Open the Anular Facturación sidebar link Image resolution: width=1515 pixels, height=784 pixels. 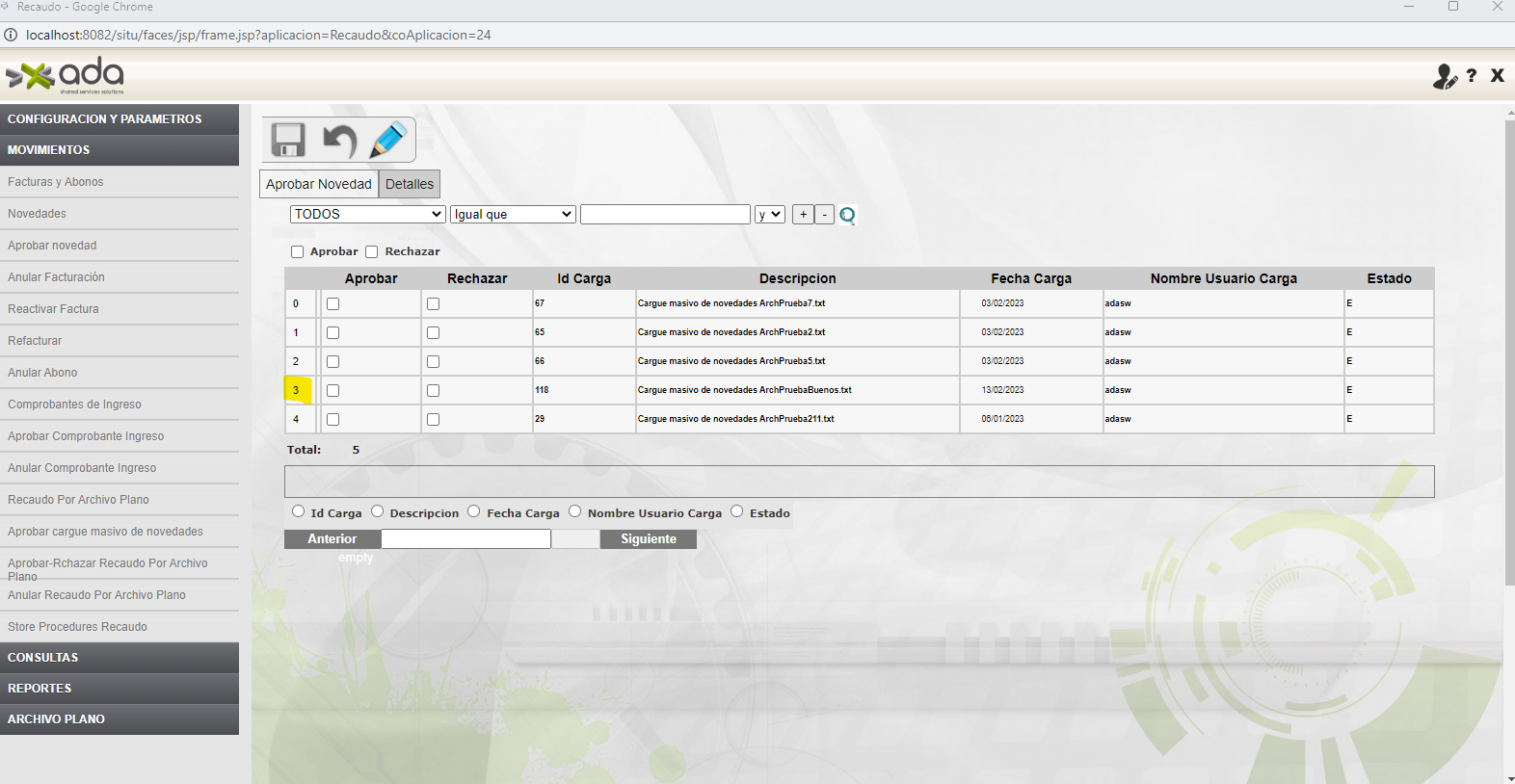(57, 277)
